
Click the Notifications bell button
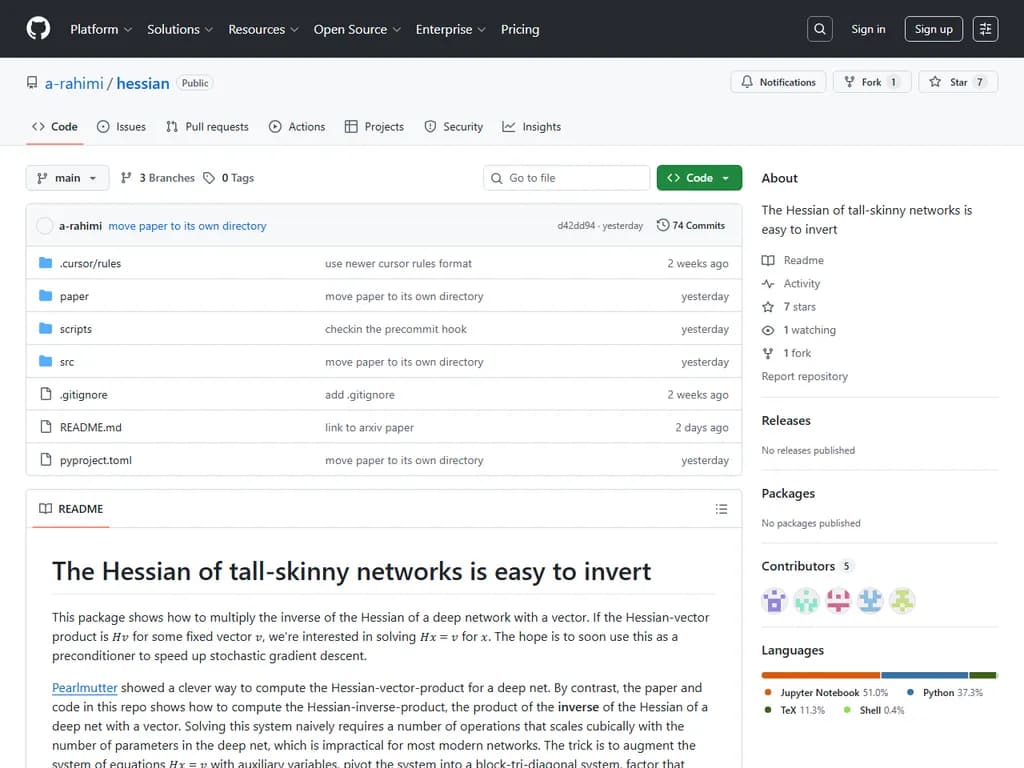point(779,82)
